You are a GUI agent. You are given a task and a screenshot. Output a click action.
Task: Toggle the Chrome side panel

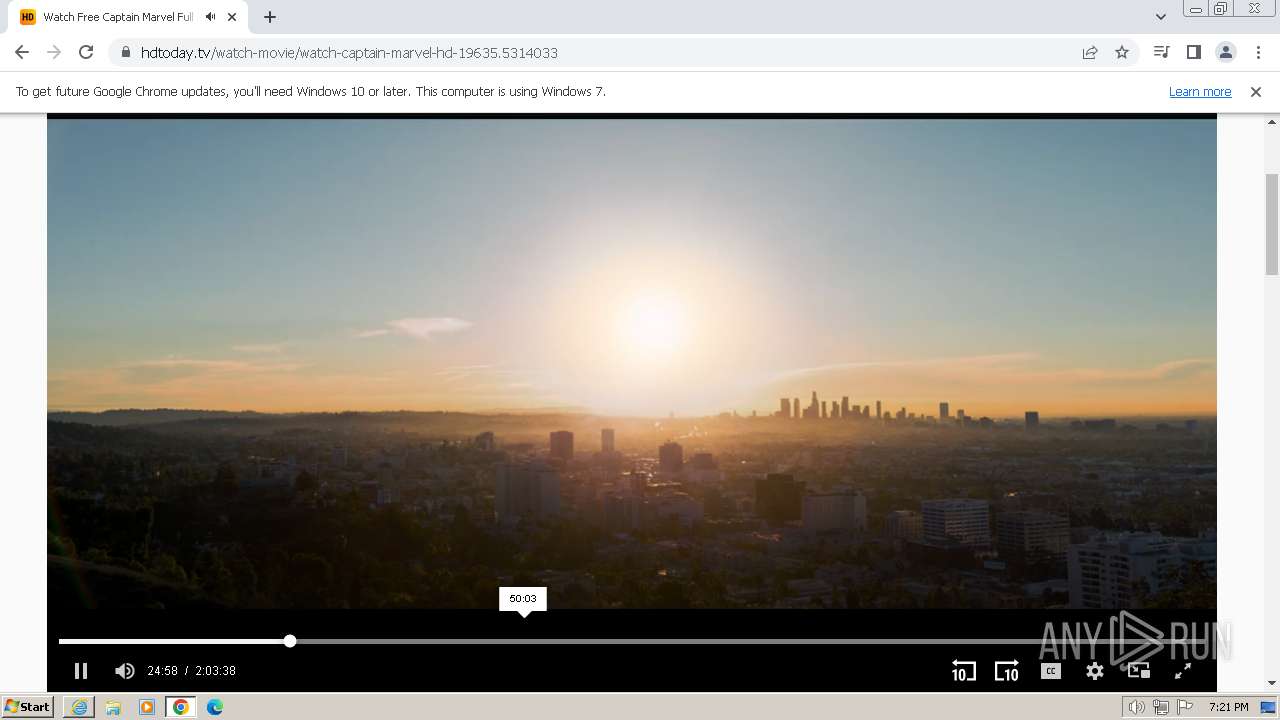click(x=1193, y=52)
